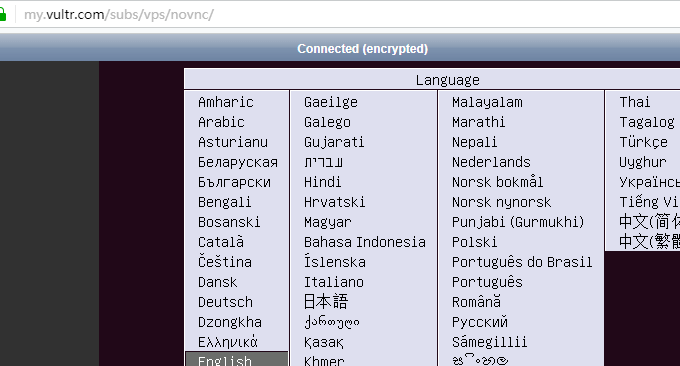
Task: Select Қазақ language
Action: coord(324,342)
